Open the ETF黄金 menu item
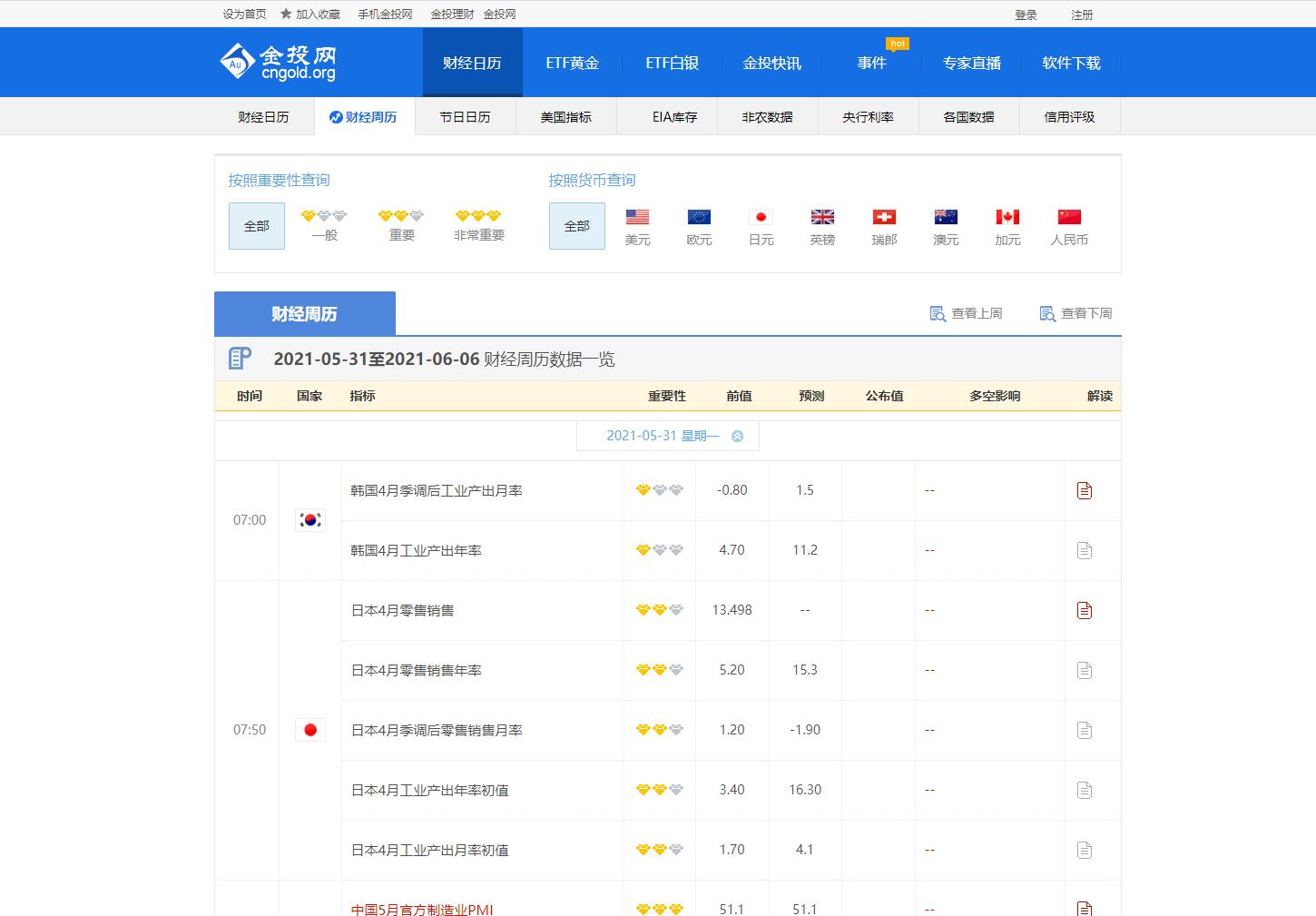1316x916 pixels. (x=572, y=63)
